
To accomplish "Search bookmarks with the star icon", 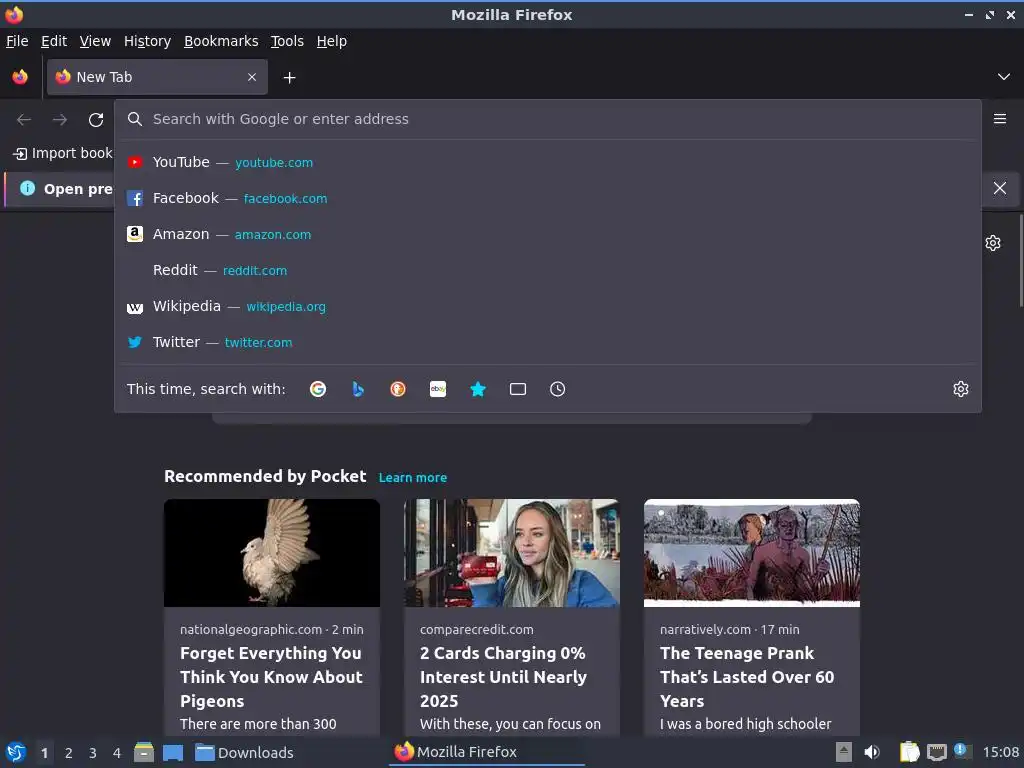I will click(x=478, y=389).
